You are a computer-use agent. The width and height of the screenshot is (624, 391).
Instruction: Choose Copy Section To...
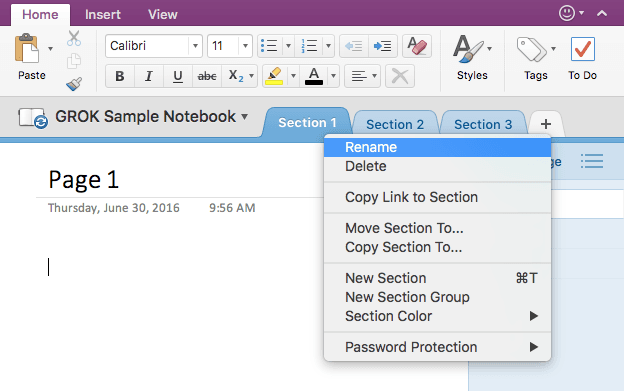click(437, 247)
